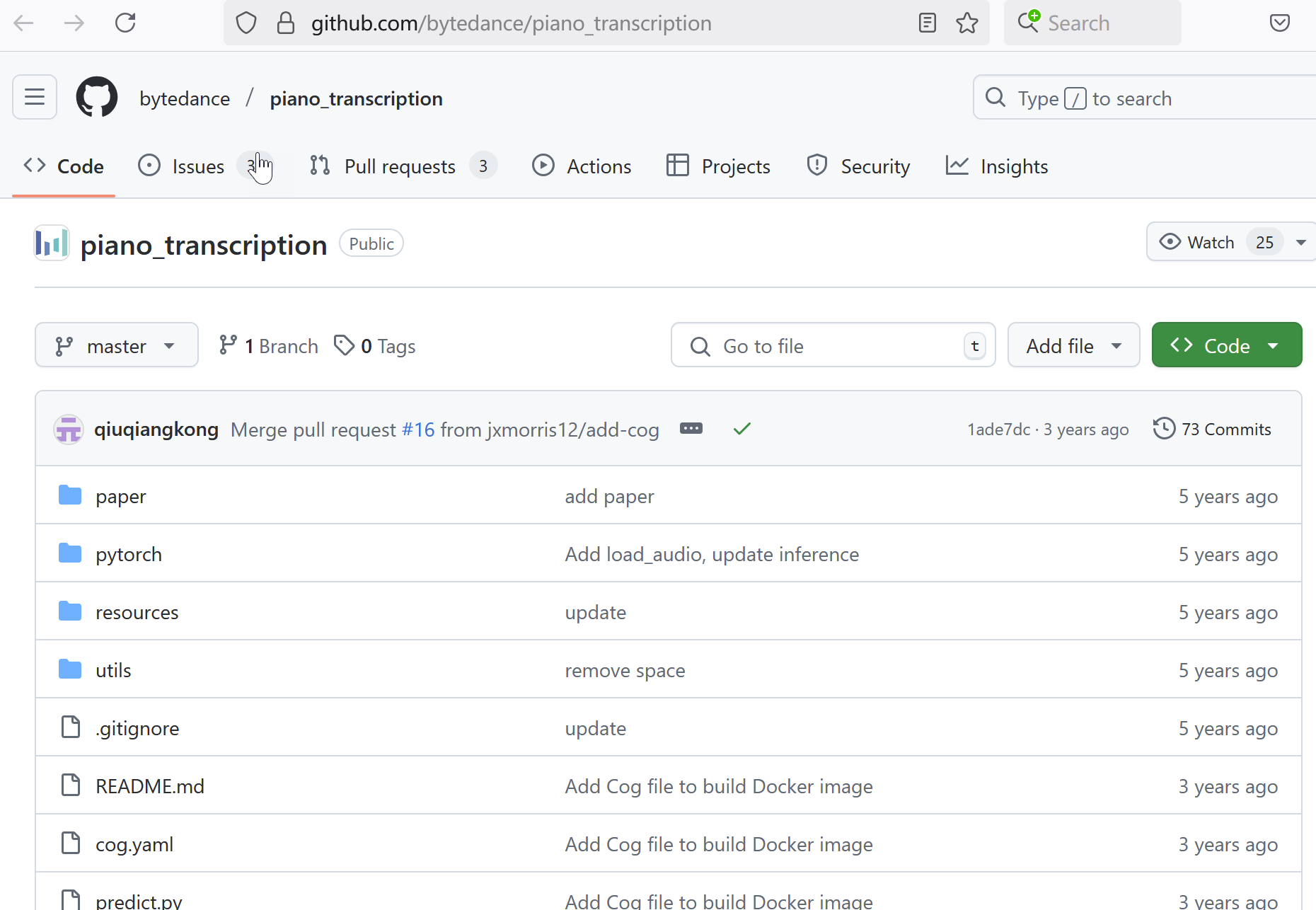Expand the Watch options dropdown arrow

click(1300, 242)
